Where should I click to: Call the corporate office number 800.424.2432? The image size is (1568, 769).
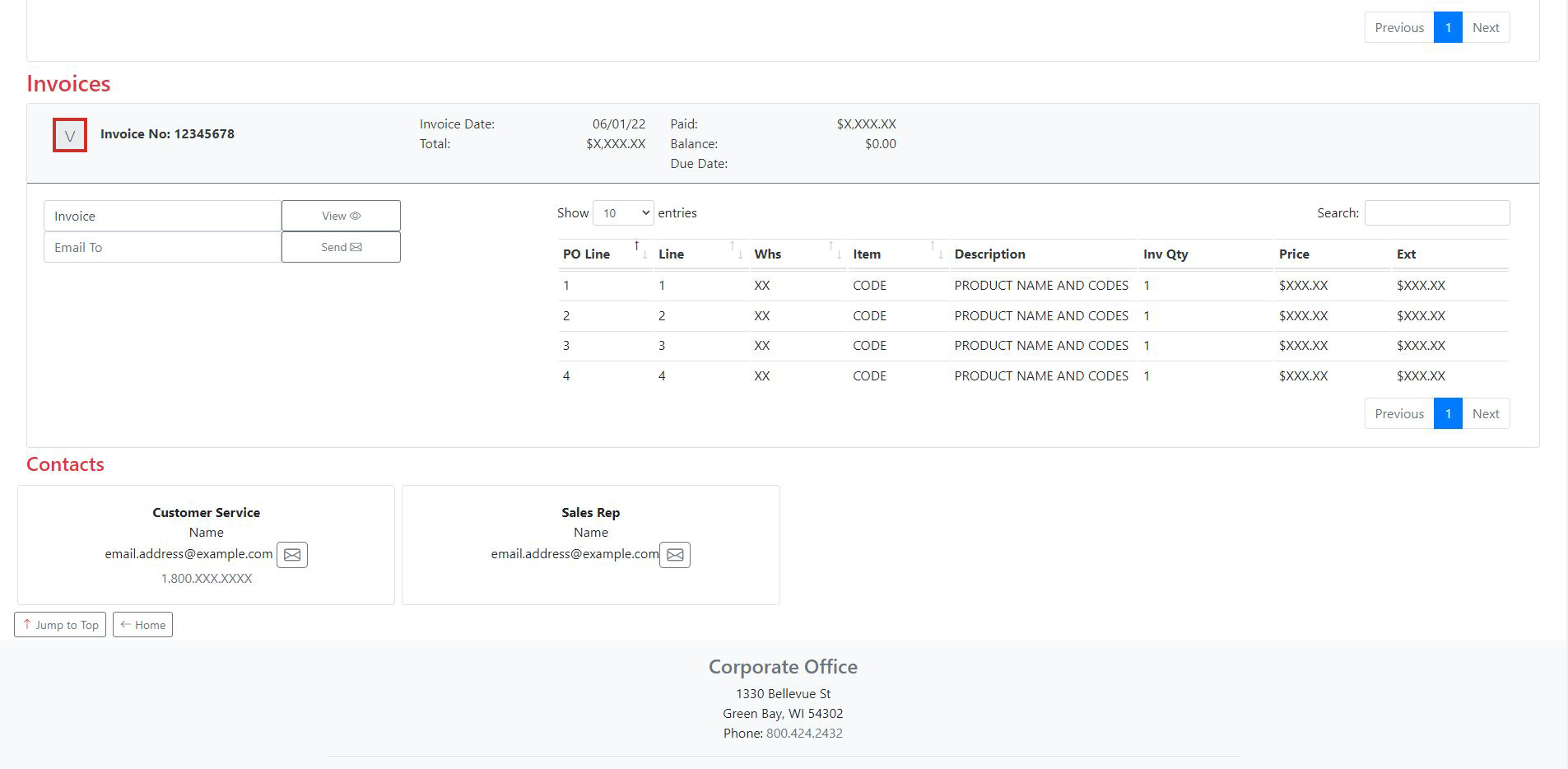pos(803,733)
